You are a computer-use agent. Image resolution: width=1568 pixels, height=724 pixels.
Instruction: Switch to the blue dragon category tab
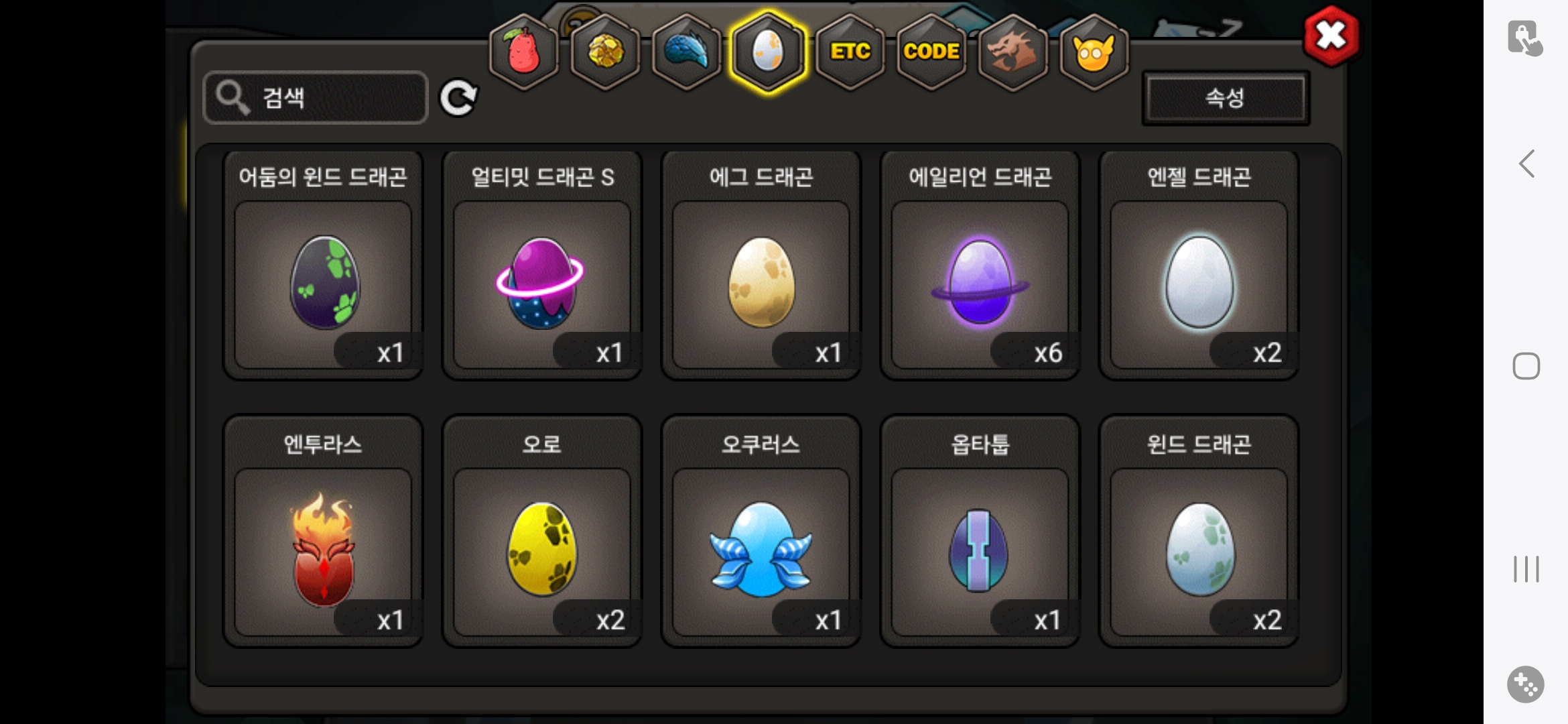(x=686, y=51)
